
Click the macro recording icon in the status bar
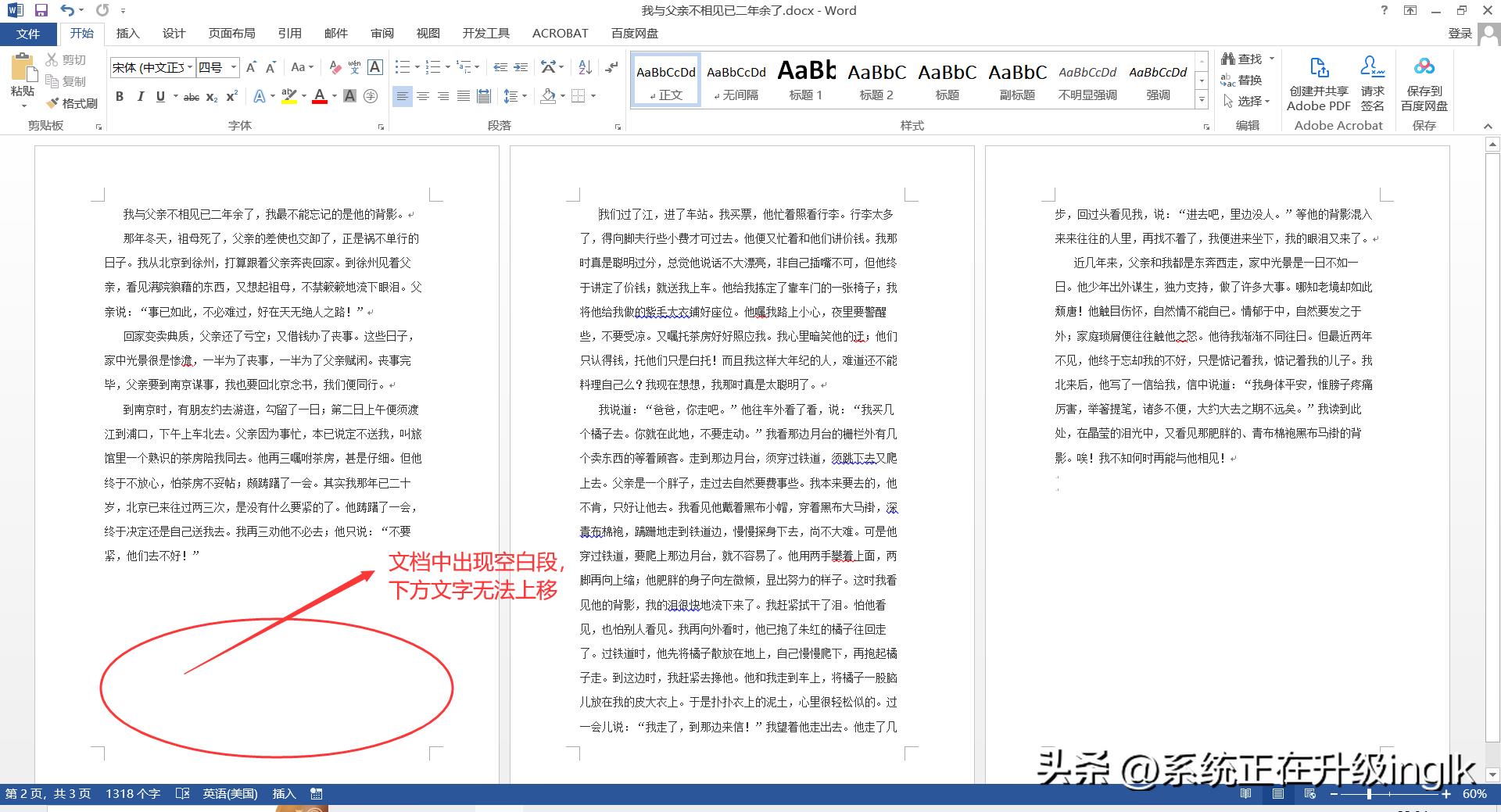316,794
